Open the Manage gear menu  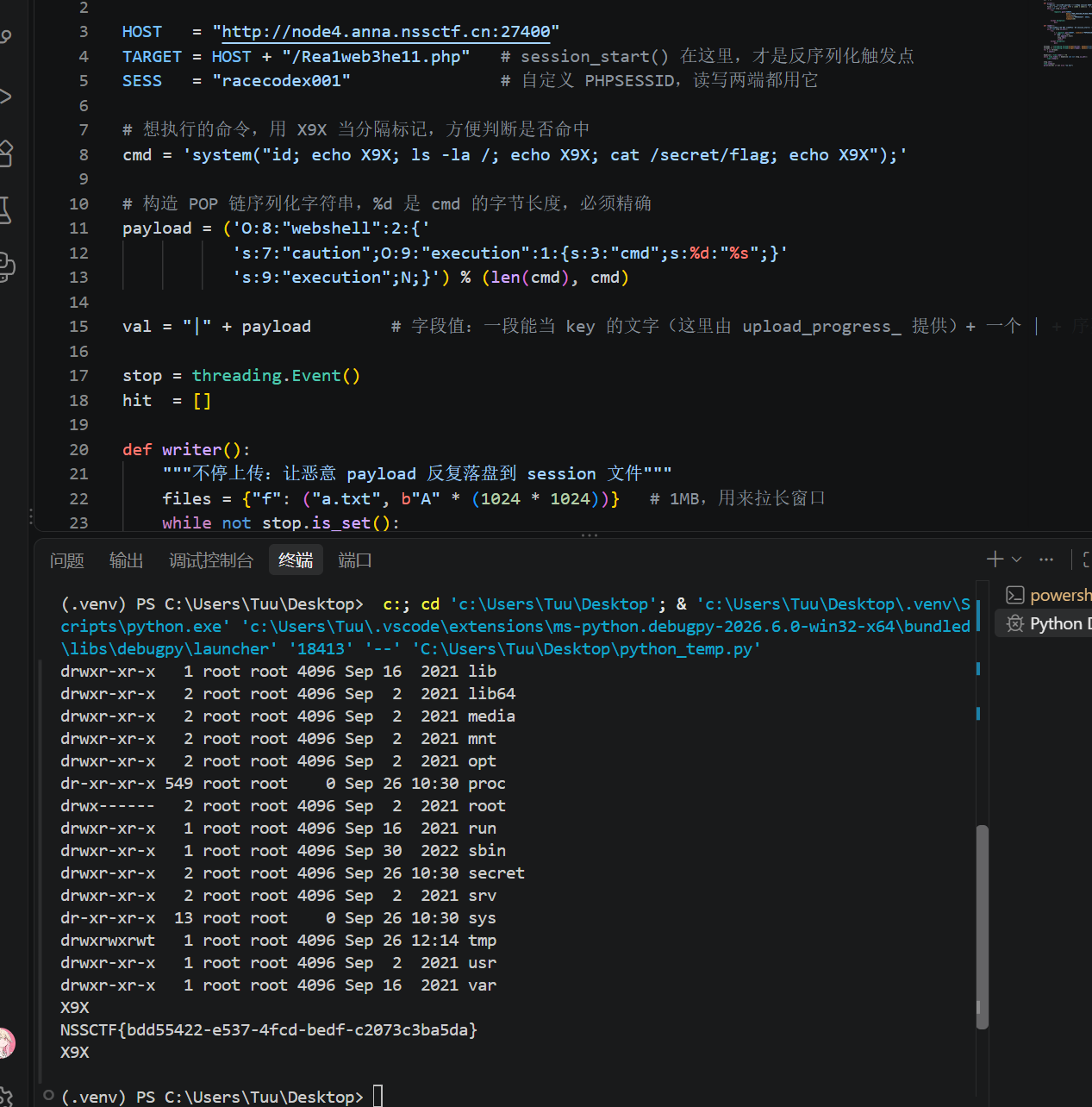[x=5, y=1097]
